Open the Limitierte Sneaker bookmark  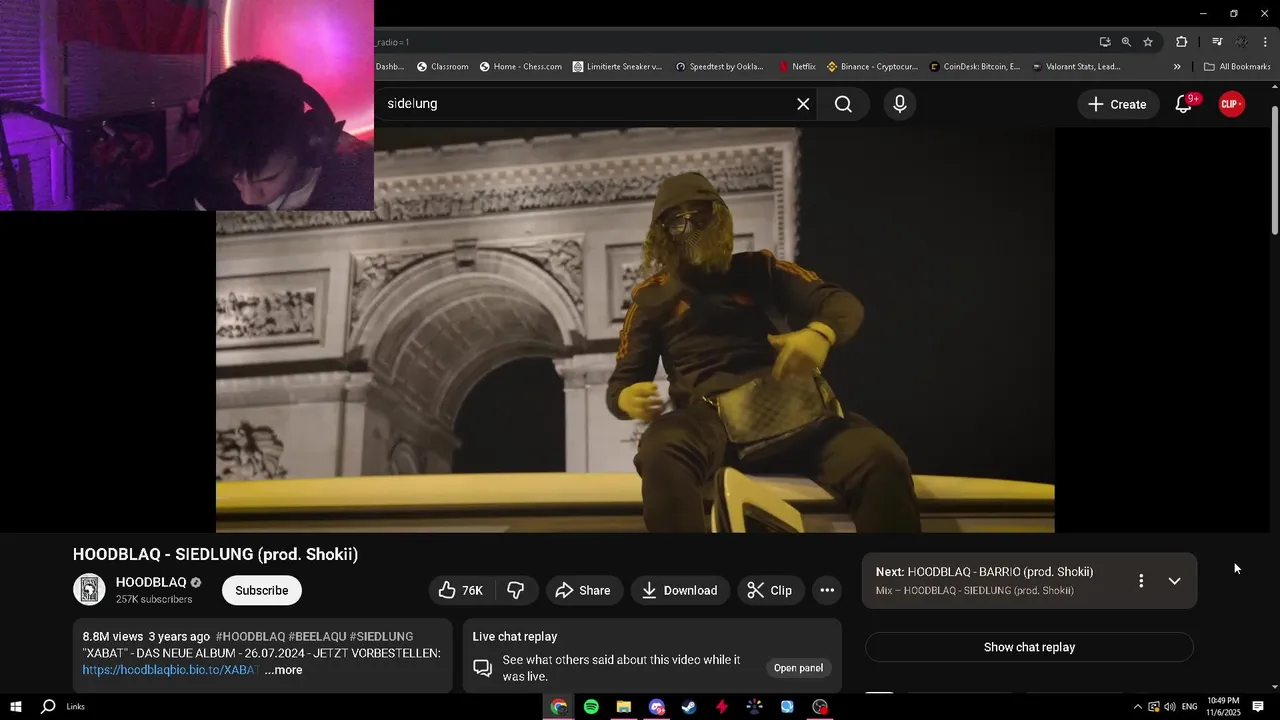tap(617, 67)
